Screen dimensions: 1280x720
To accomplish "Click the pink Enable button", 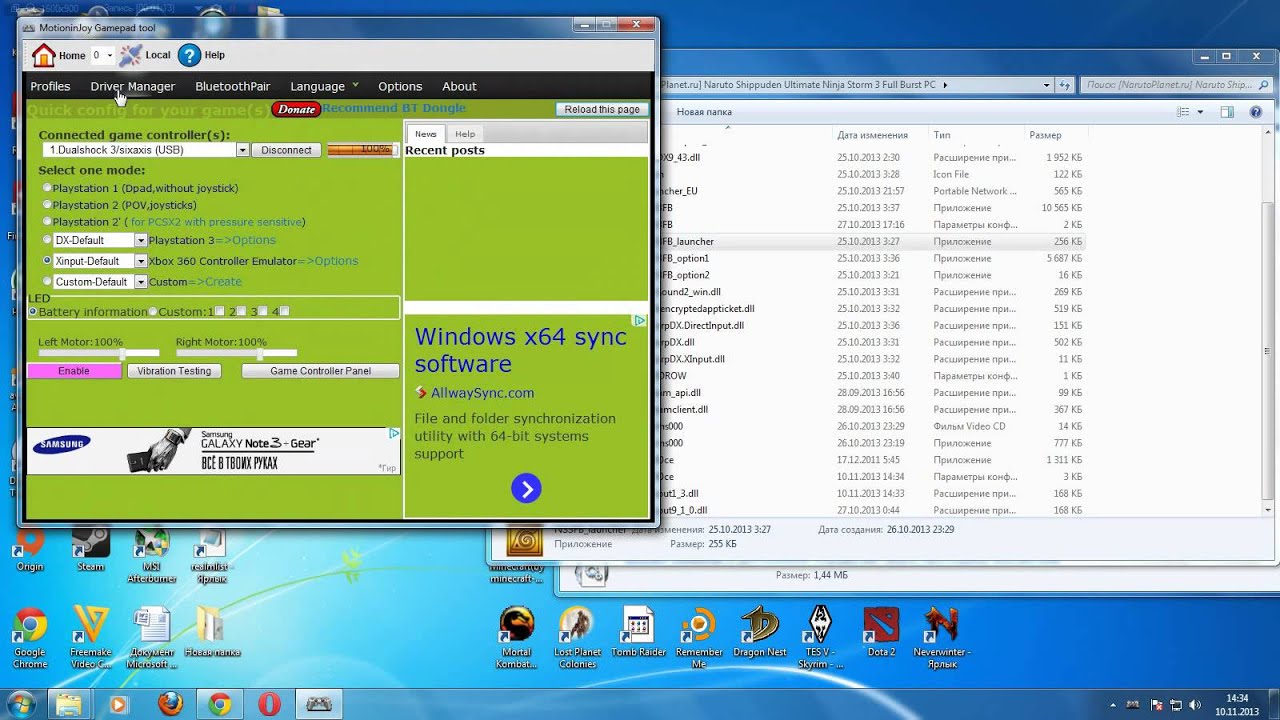I will pyautogui.click(x=74, y=371).
